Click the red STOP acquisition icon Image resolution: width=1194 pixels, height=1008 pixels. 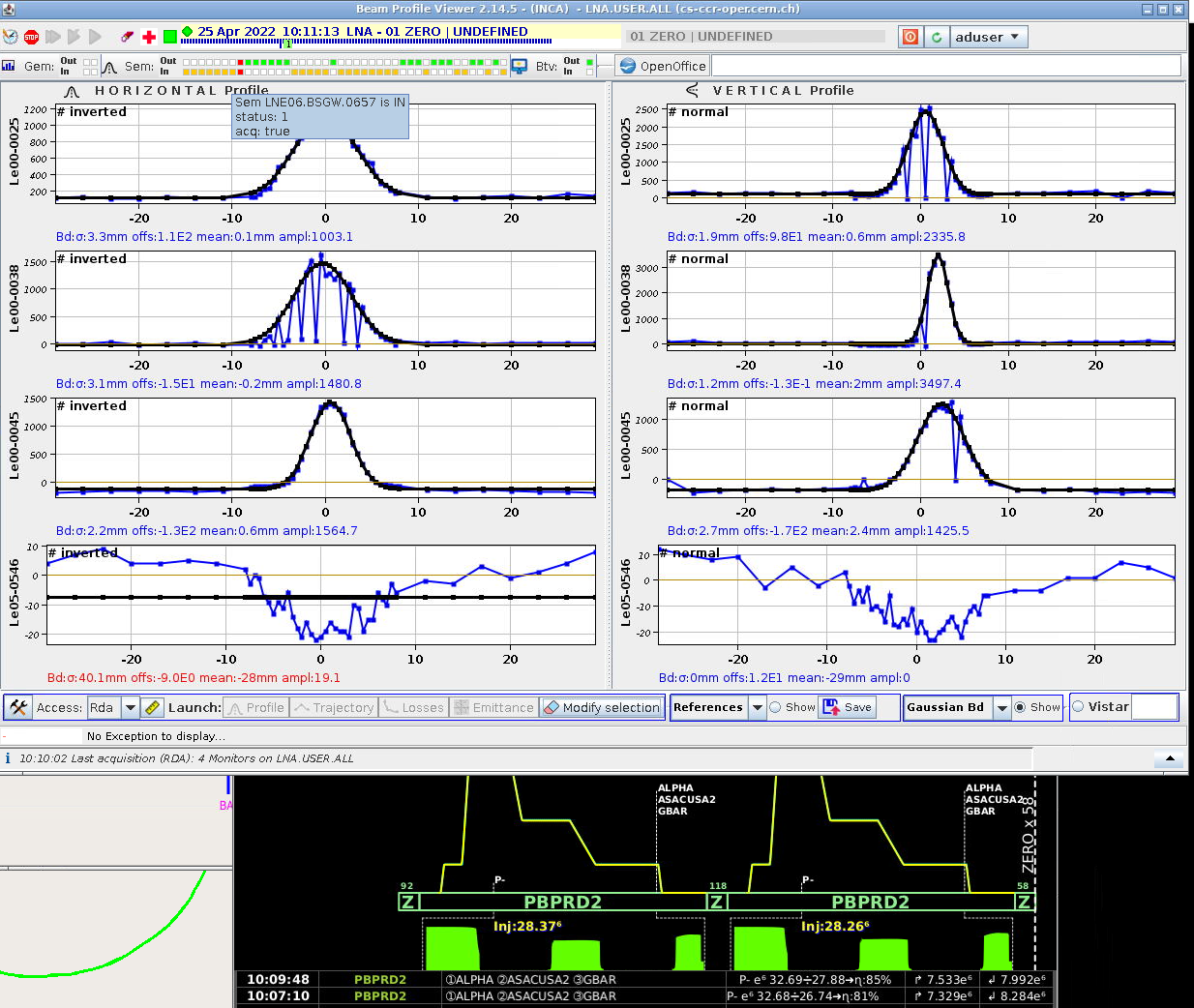pyautogui.click(x=31, y=37)
